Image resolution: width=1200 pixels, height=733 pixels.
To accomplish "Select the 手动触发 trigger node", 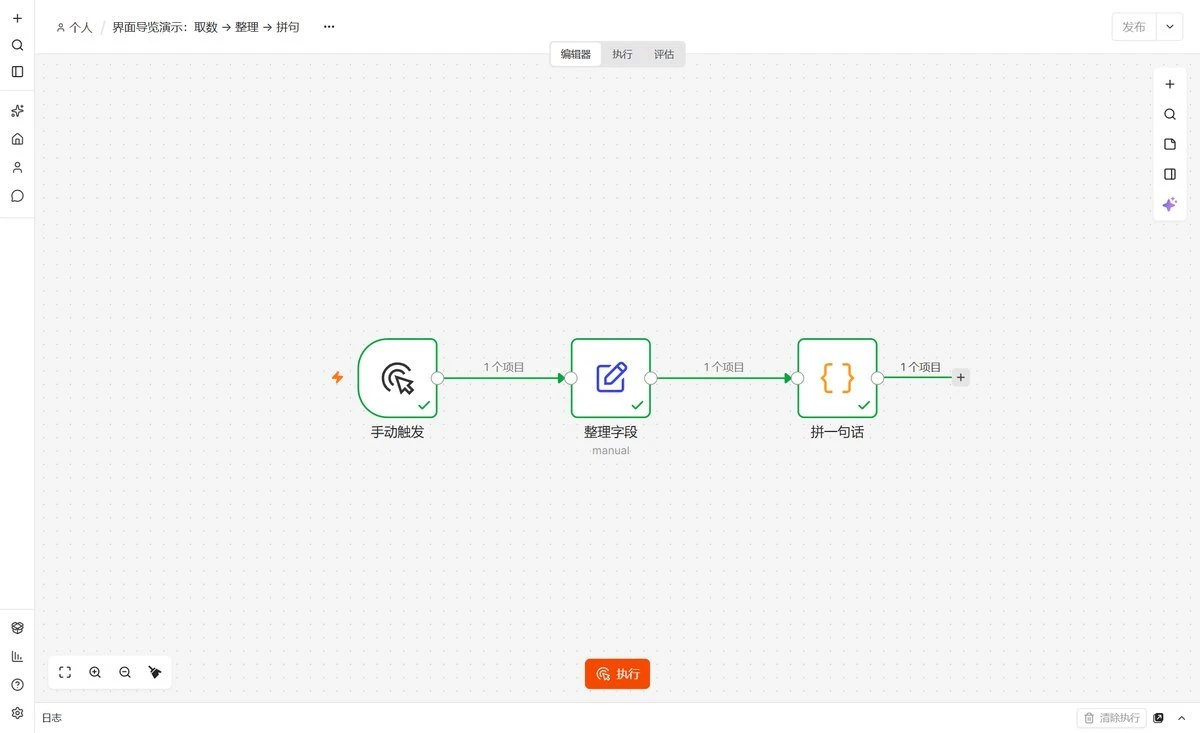I will tap(398, 378).
